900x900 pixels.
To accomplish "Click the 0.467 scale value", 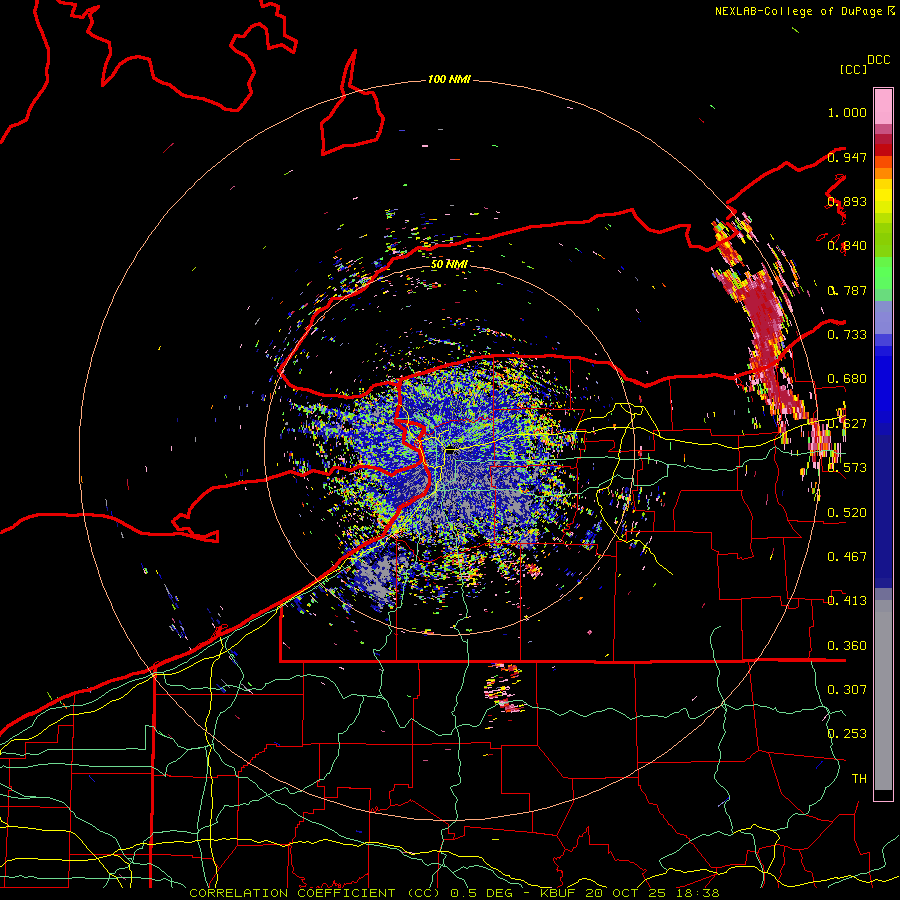I will tap(847, 557).
